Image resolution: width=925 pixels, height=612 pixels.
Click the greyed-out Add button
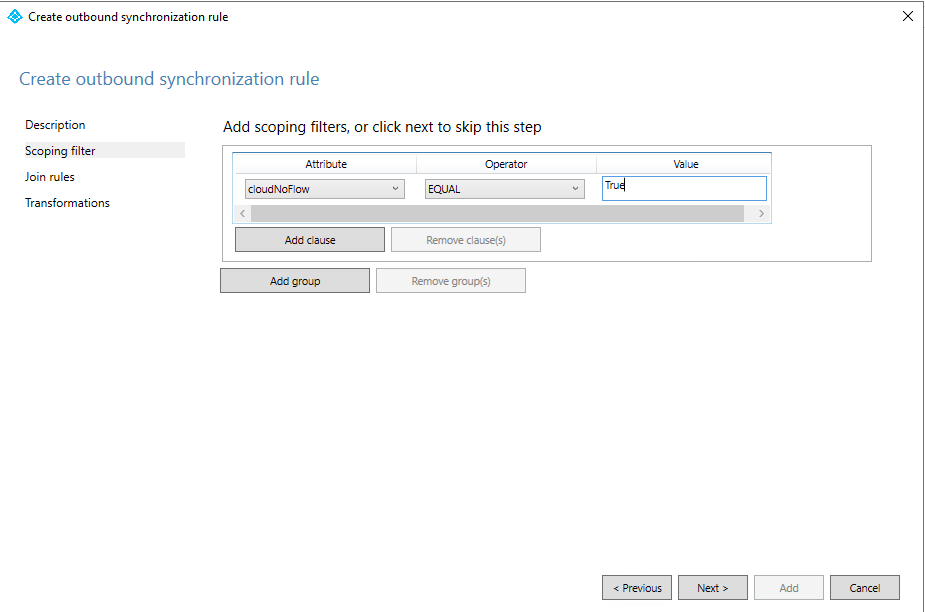(789, 588)
